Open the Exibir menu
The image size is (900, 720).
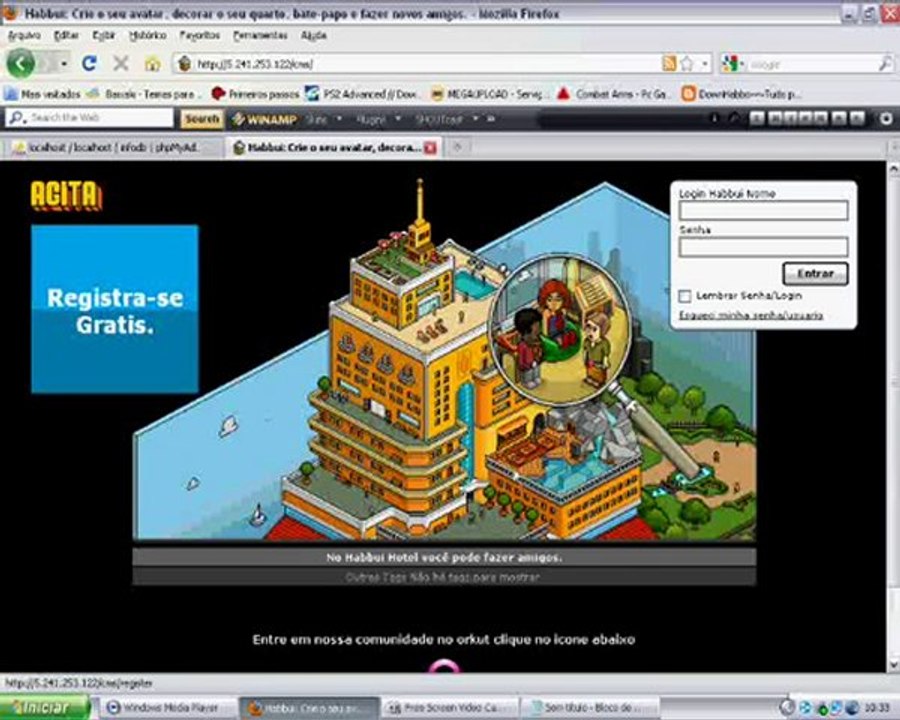click(104, 36)
